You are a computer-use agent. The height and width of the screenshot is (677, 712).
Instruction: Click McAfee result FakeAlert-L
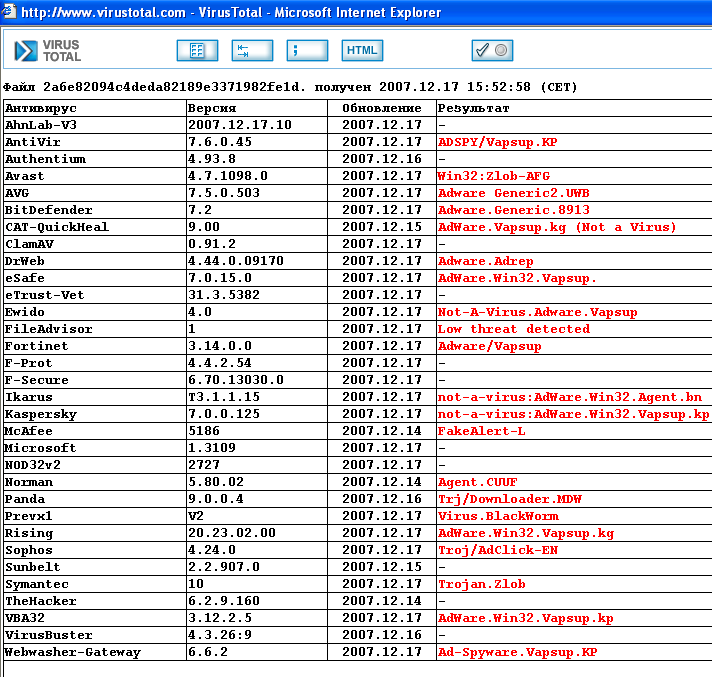[x=481, y=431]
